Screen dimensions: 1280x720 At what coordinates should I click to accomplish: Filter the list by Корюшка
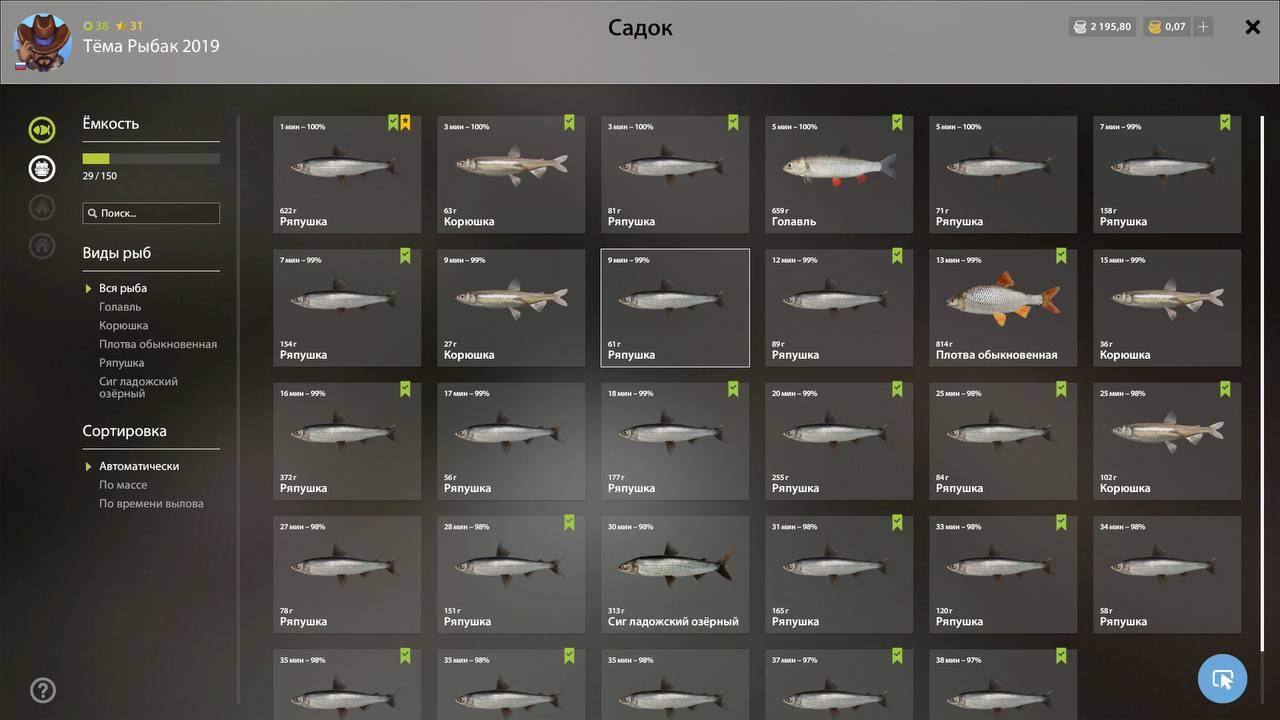123,326
